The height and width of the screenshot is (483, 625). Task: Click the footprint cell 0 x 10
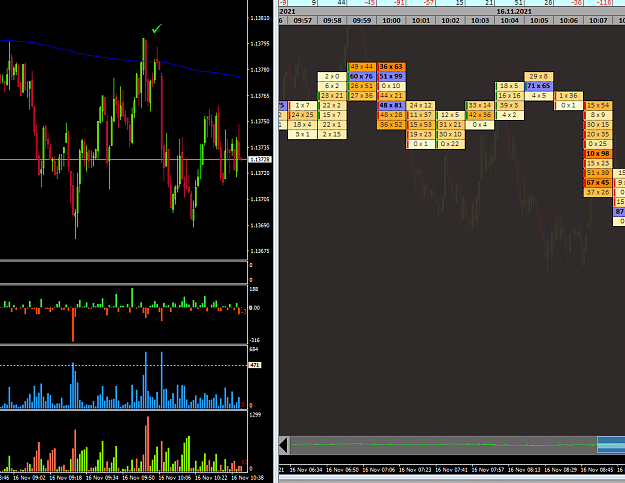(391, 86)
